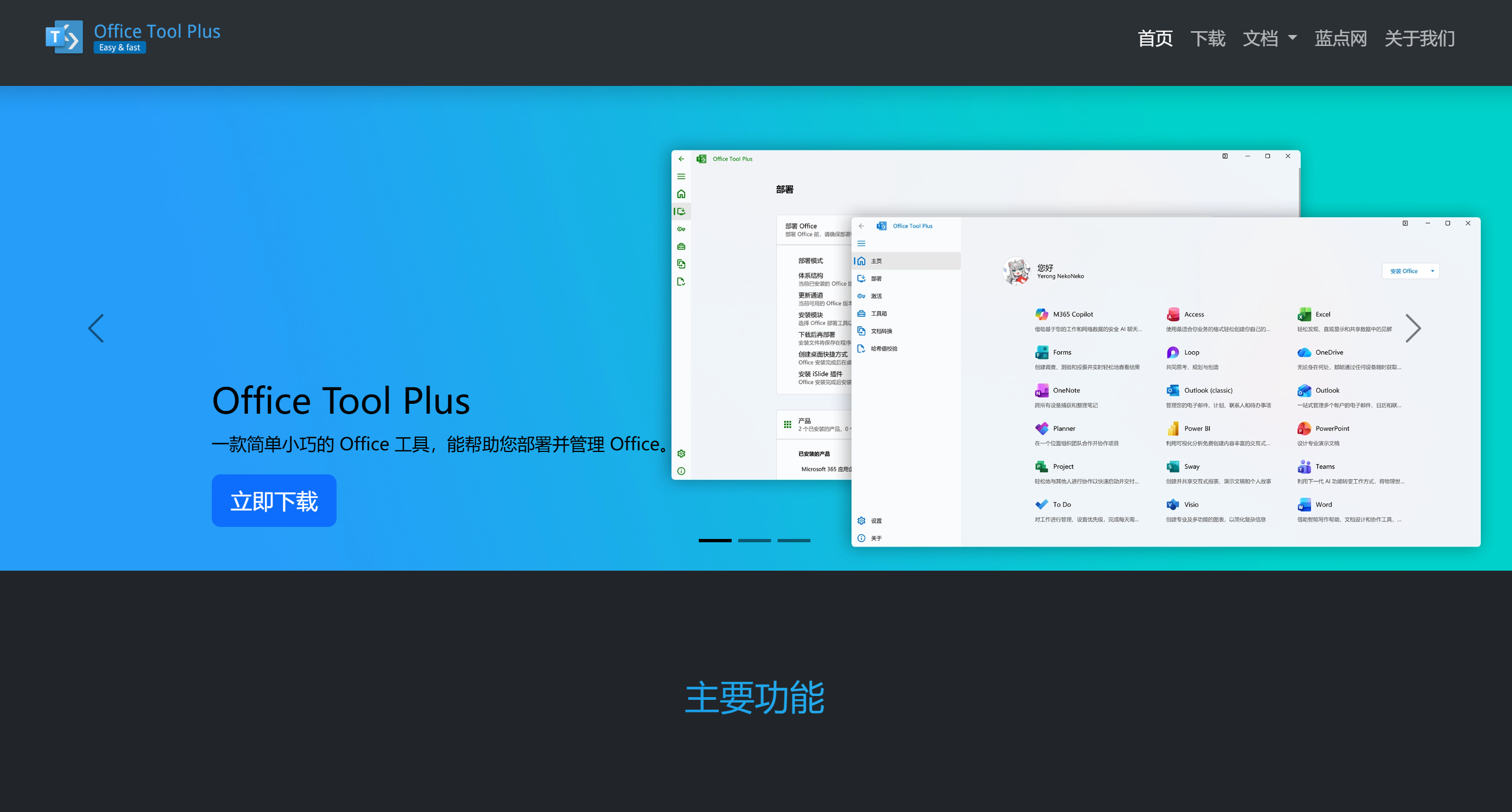Click the back arrow in the front window
This screenshot has height=812, width=1512.
tap(861, 226)
